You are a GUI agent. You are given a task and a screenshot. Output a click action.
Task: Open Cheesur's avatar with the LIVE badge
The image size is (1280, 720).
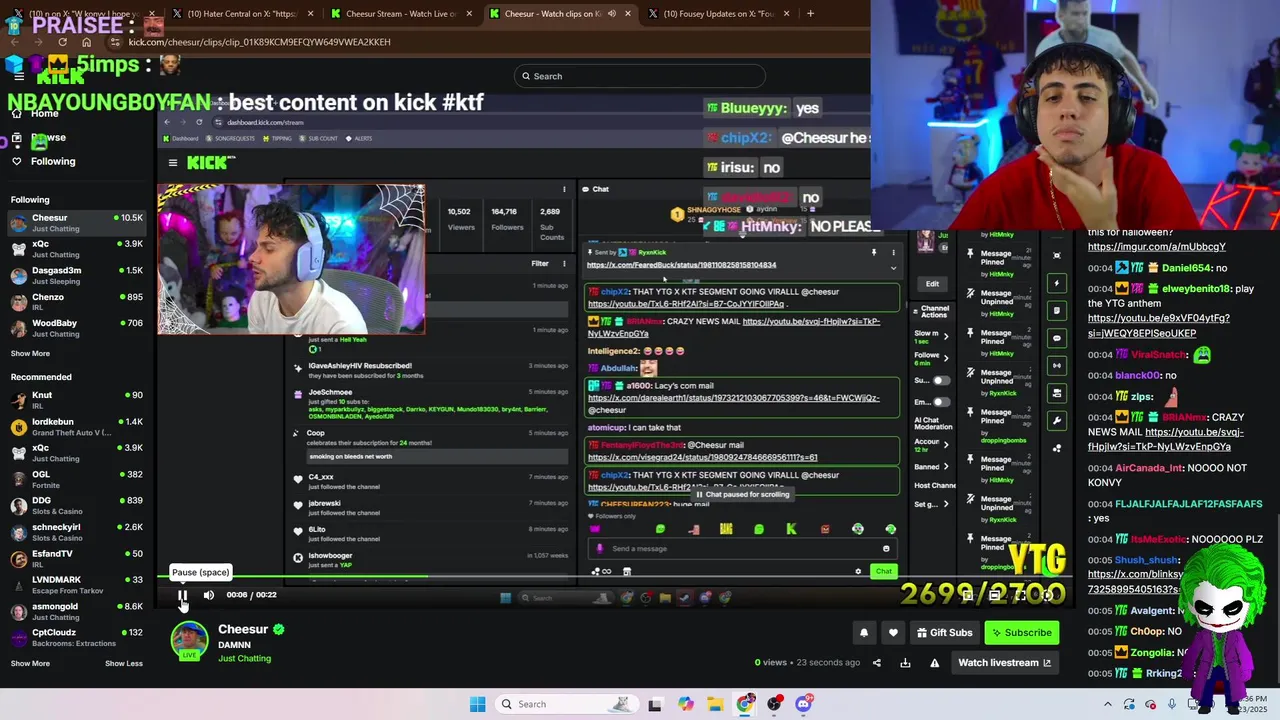189,641
